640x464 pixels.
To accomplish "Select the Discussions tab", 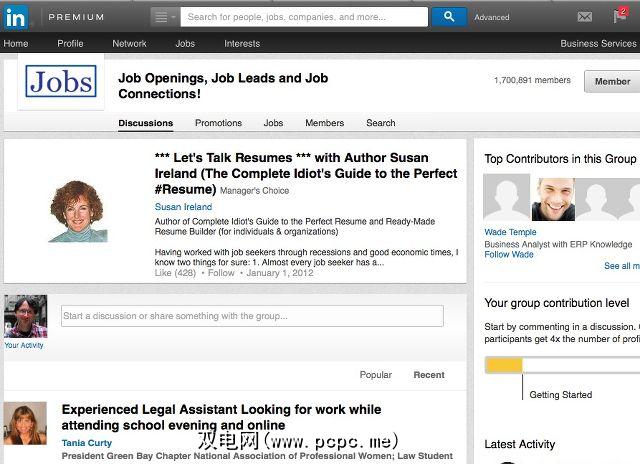I will click(146, 123).
